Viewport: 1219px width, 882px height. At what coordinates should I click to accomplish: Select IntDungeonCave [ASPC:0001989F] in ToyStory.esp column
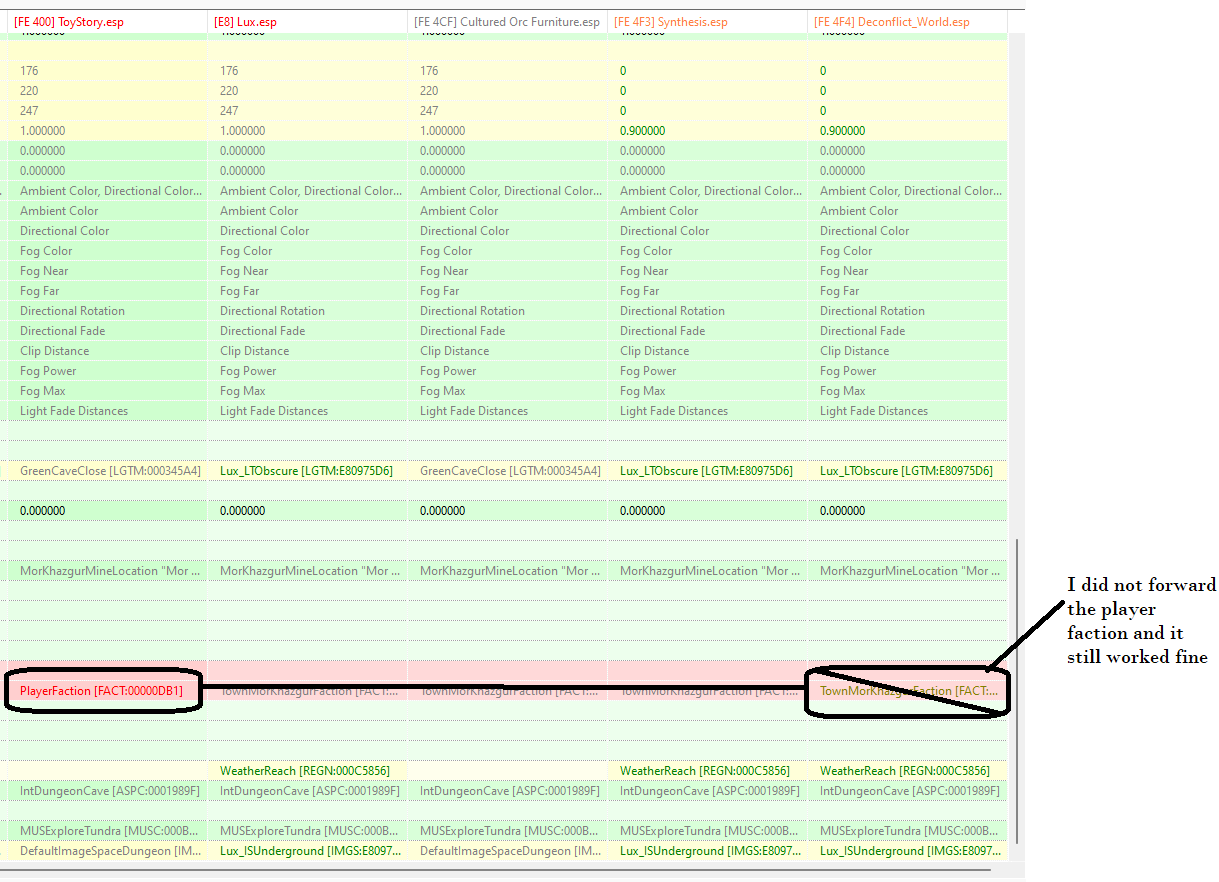click(x=107, y=791)
